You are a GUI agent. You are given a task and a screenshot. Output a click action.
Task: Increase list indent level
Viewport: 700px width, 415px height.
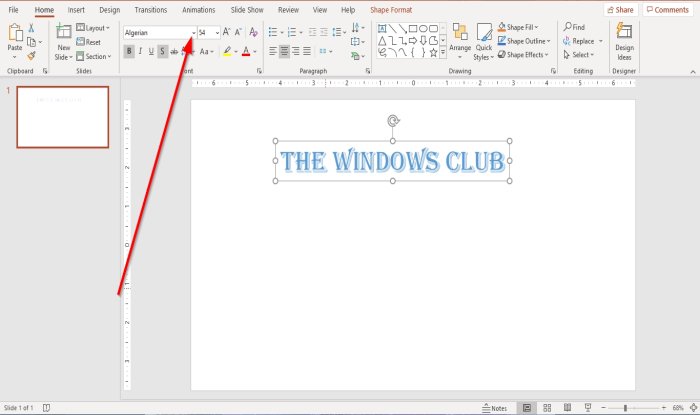pos(324,32)
